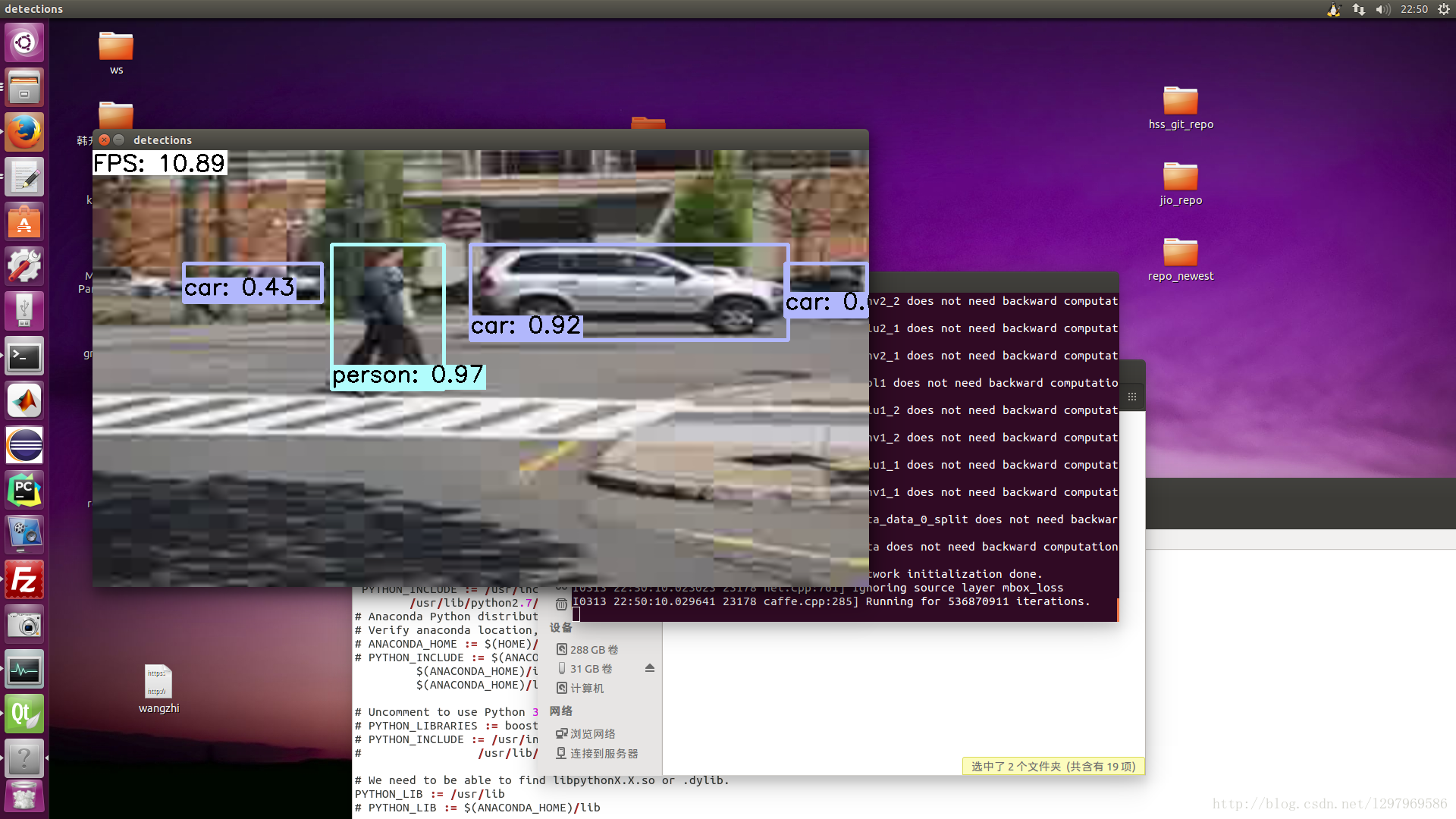Click the 'We need to be able to find libpythonX.X.so' line

click(542, 780)
